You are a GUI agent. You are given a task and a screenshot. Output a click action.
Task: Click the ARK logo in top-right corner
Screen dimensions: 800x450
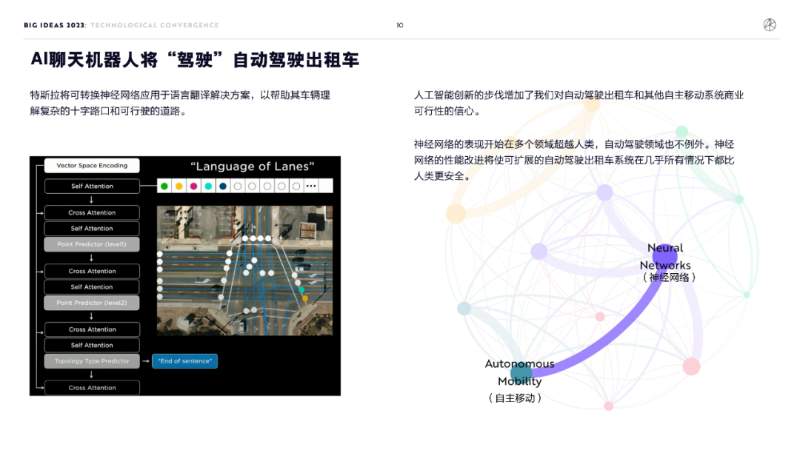click(768, 25)
